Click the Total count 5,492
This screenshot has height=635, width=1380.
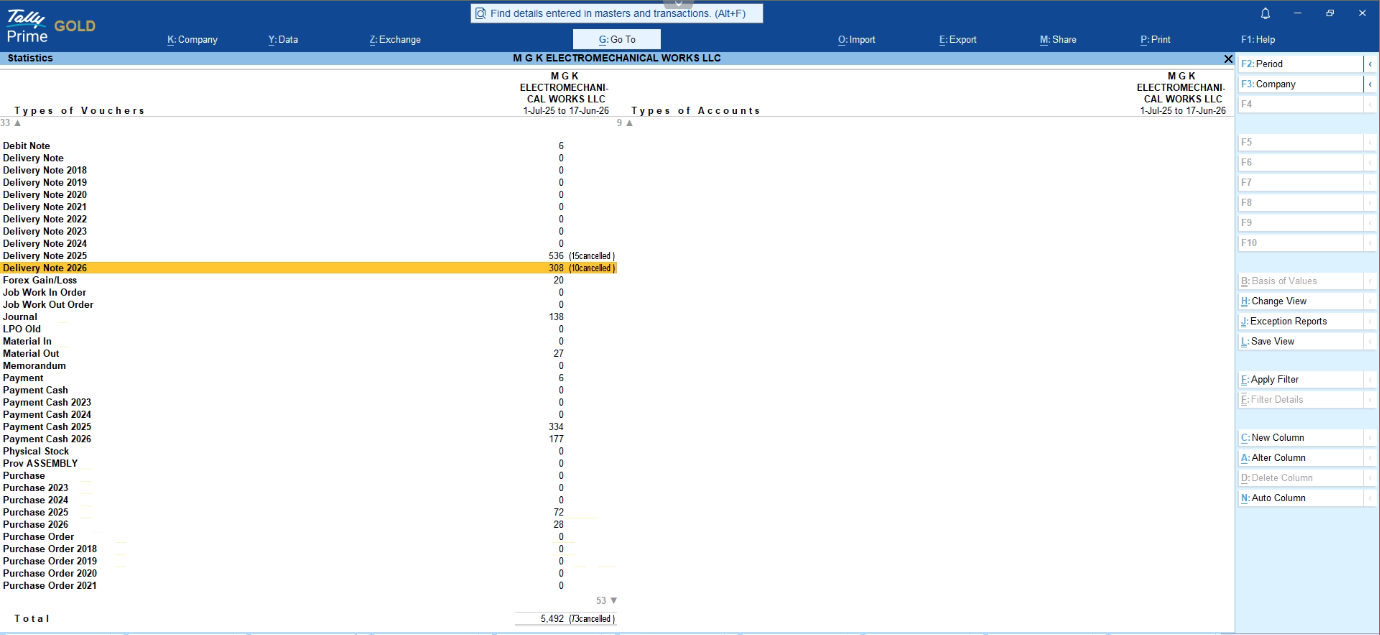click(x=552, y=619)
